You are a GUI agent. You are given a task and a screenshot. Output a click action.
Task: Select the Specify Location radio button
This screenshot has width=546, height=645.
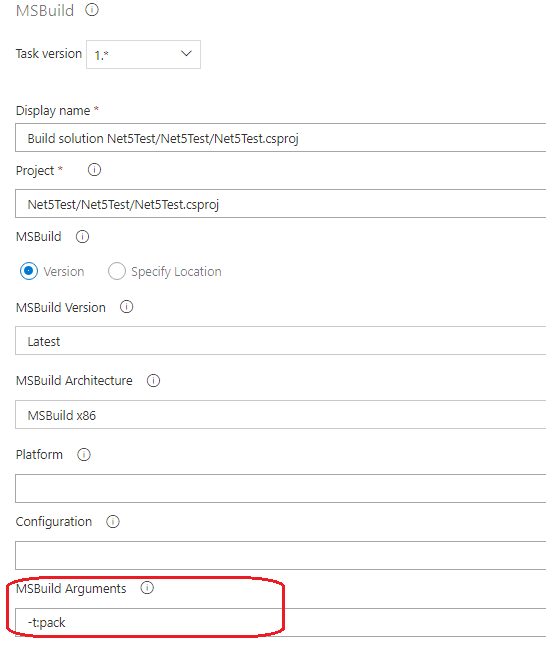tap(117, 271)
